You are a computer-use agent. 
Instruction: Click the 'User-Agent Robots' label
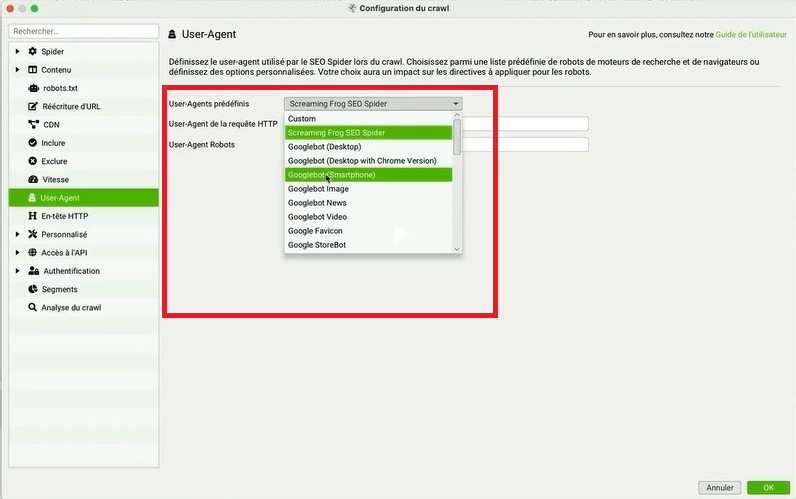coord(202,145)
